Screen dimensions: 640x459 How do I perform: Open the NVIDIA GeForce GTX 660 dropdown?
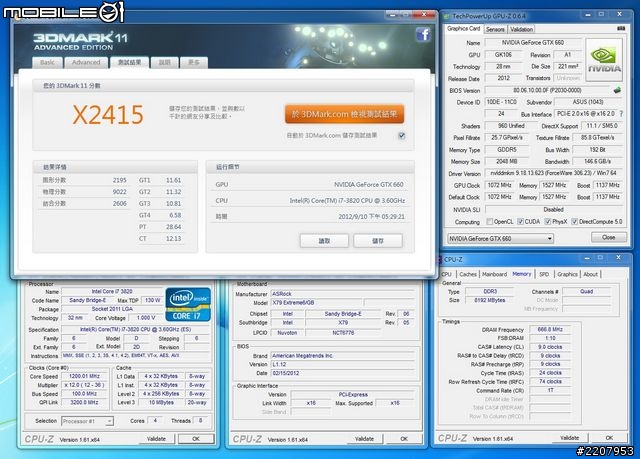coord(500,239)
